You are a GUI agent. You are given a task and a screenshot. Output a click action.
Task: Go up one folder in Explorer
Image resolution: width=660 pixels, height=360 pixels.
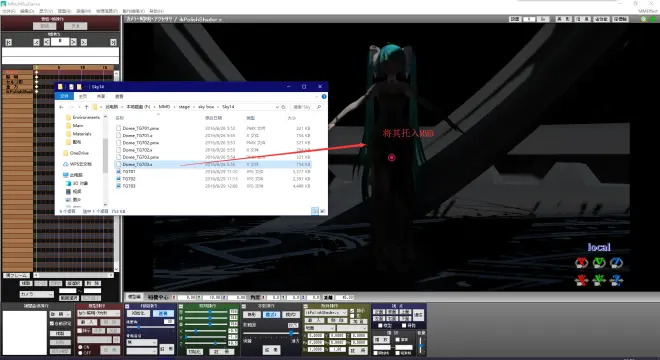(x=87, y=107)
